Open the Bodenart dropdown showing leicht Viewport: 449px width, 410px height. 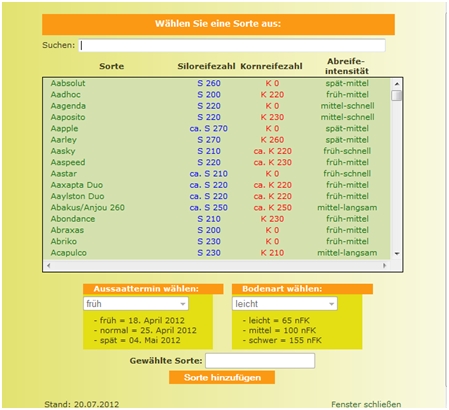pos(285,304)
